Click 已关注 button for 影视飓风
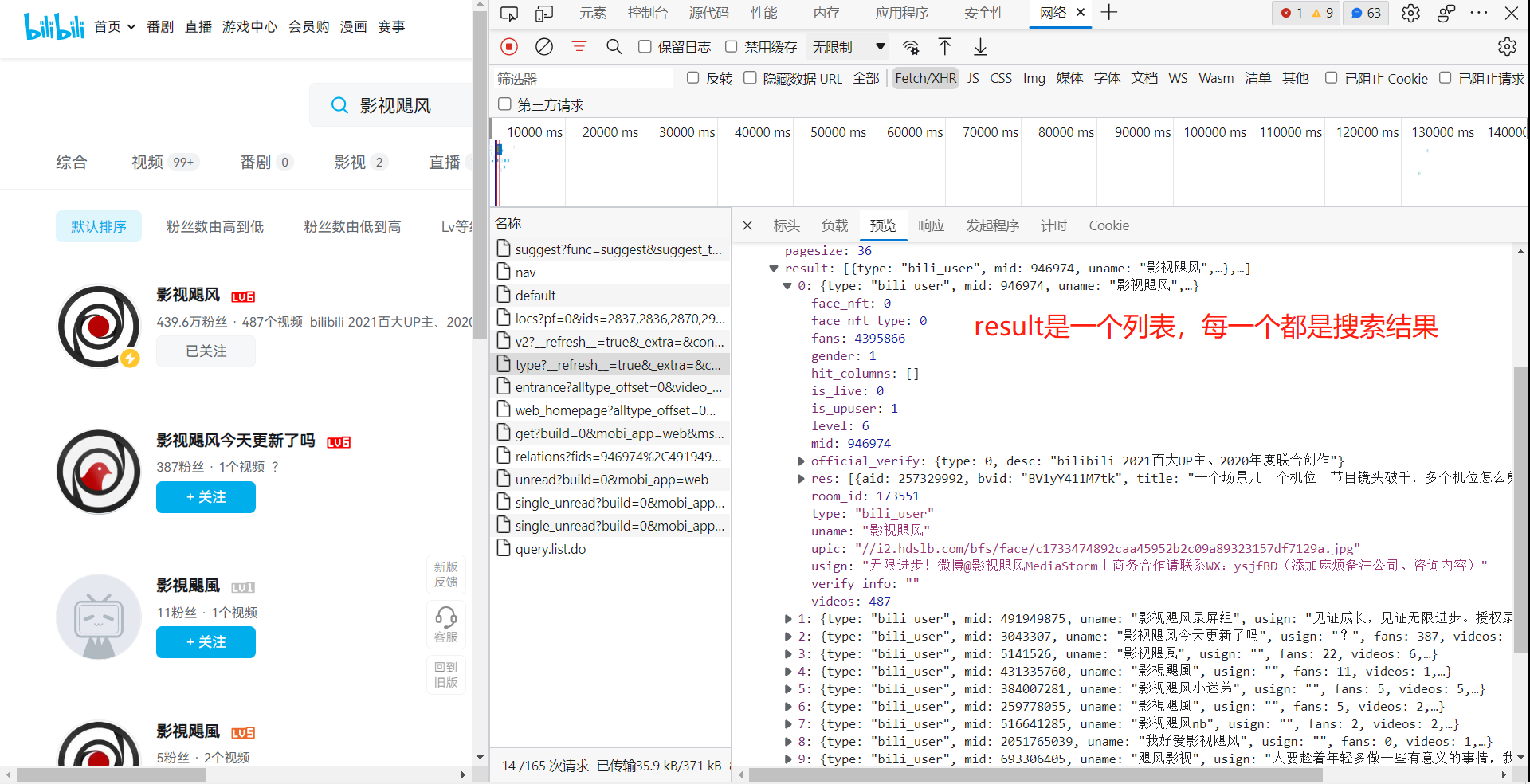Screen dimensions: 1530x784 (x=206, y=351)
